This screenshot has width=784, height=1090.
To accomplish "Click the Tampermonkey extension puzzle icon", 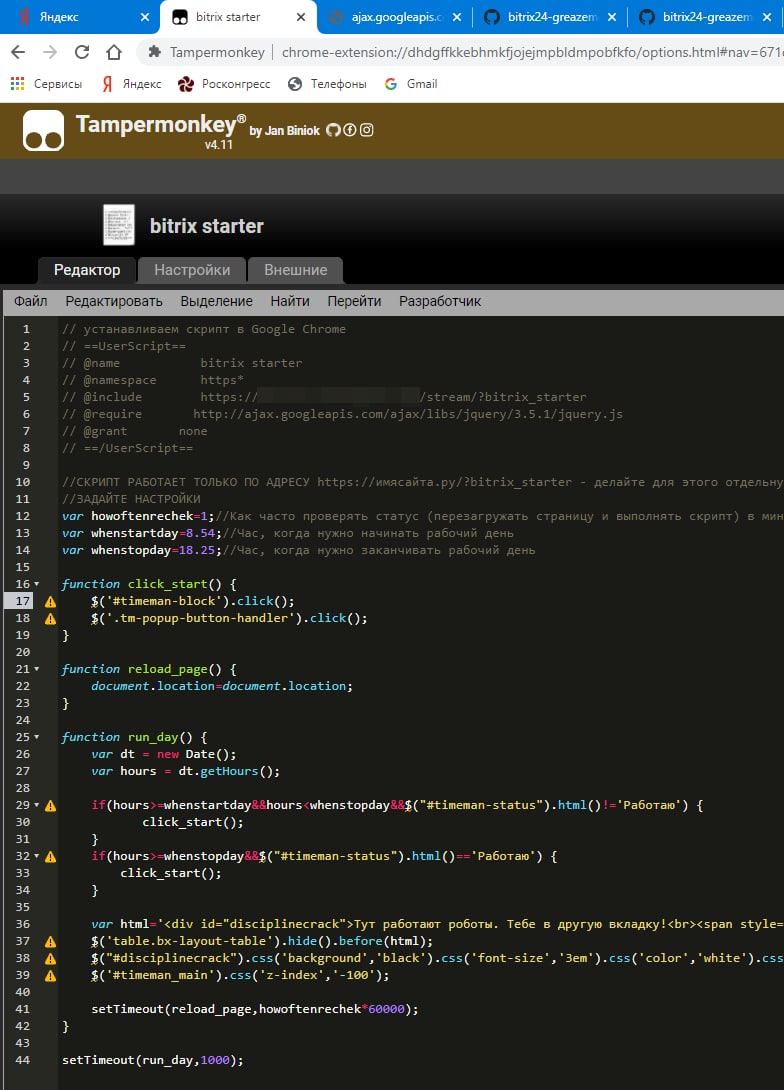I will click(155, 51).
